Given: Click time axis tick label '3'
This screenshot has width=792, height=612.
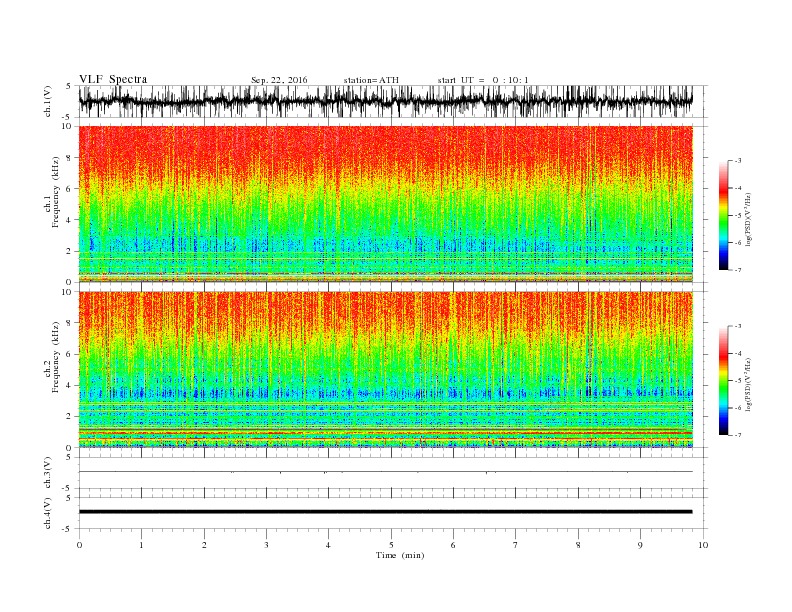Looking at the screenshot, I should pos(266,545).
